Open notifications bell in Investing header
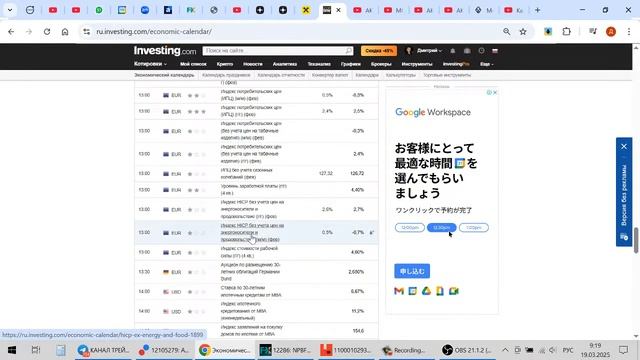 click(x=453, y=51)
